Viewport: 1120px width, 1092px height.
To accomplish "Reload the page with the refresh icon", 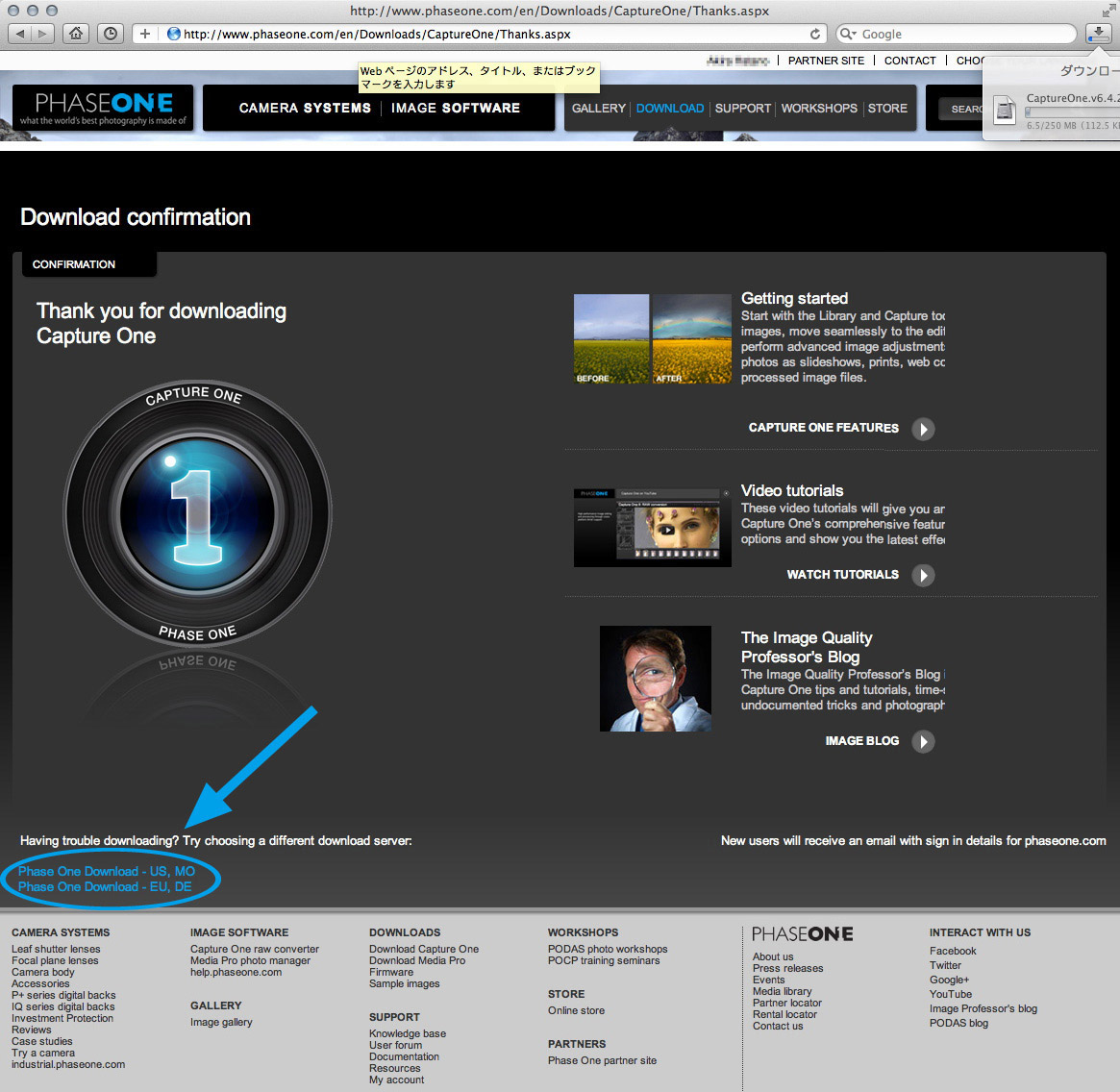I will coord(815,34).
